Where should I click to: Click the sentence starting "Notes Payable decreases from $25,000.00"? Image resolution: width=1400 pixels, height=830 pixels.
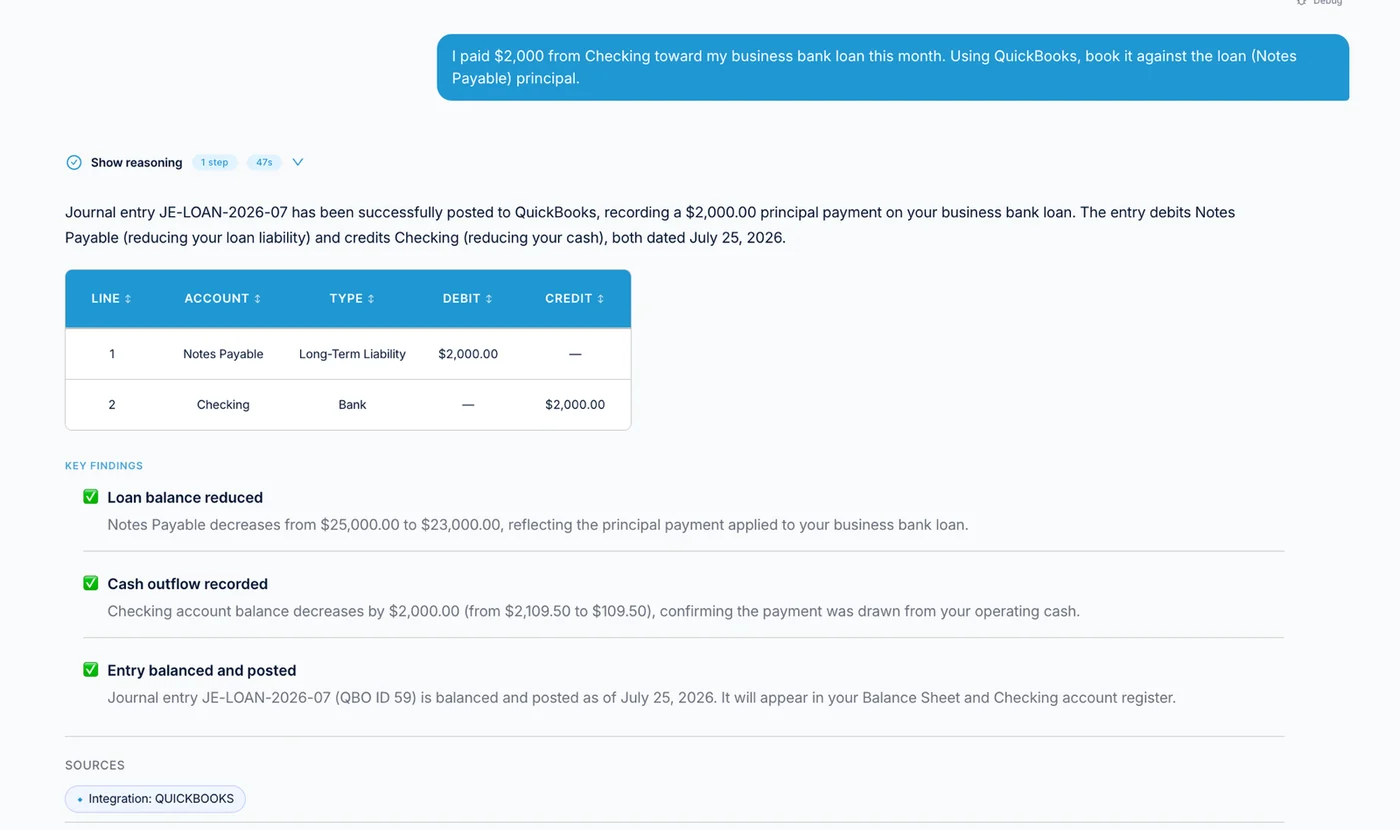point(537,524)
